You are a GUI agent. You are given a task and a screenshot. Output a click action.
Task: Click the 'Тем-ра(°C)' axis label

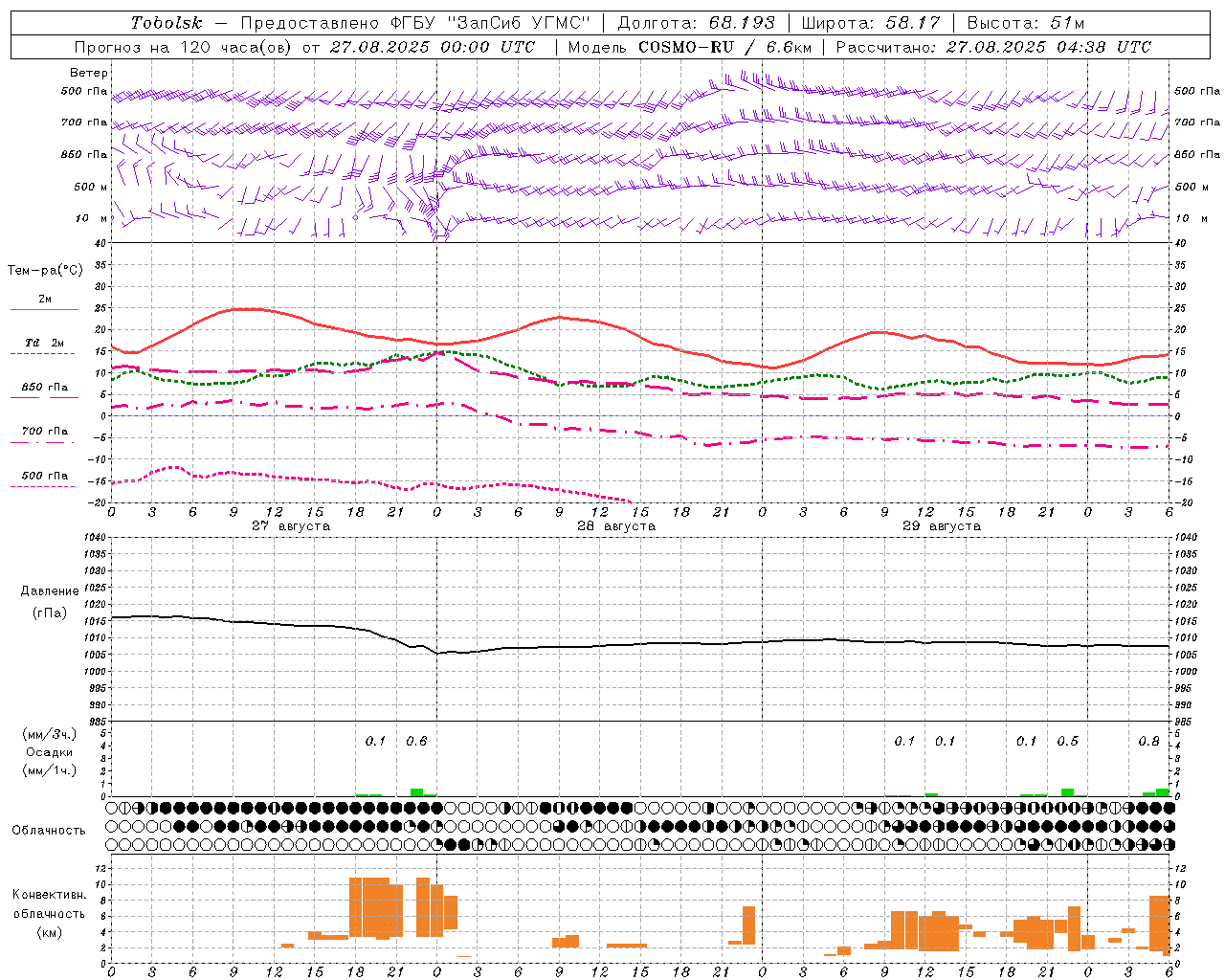[x=45, y=271]
